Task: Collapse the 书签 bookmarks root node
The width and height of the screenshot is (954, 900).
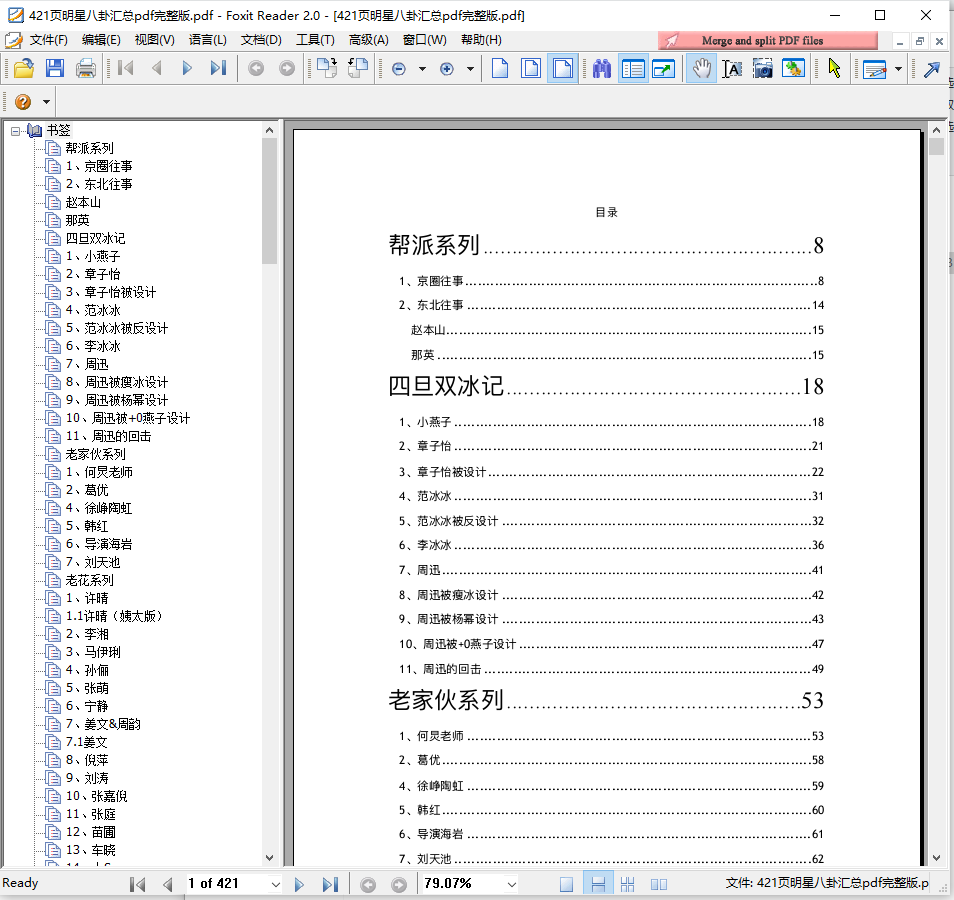Action: tap(15, 130)
